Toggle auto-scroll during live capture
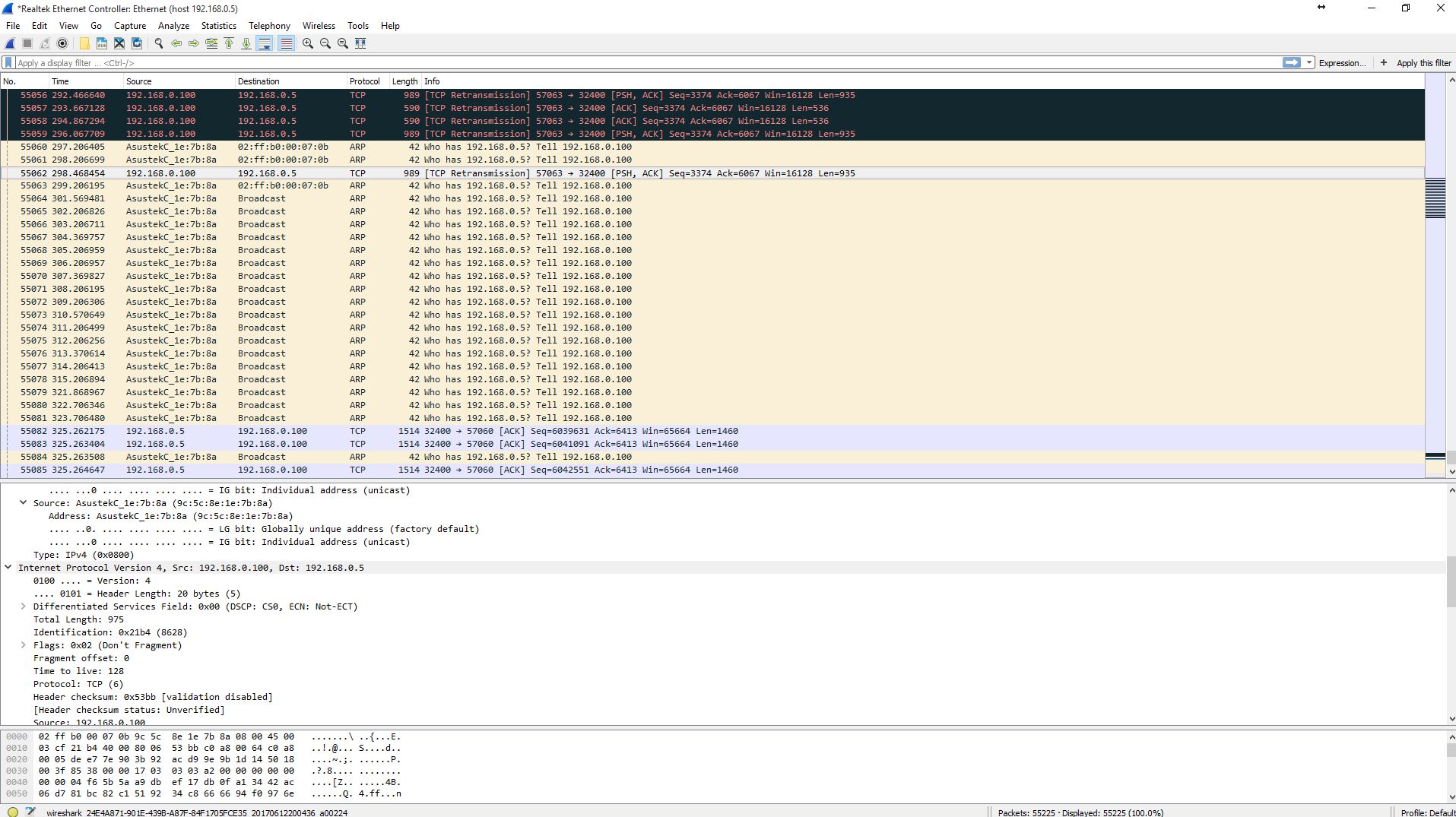The width and height of the screenshot is (1456, 817). (265, 43)
